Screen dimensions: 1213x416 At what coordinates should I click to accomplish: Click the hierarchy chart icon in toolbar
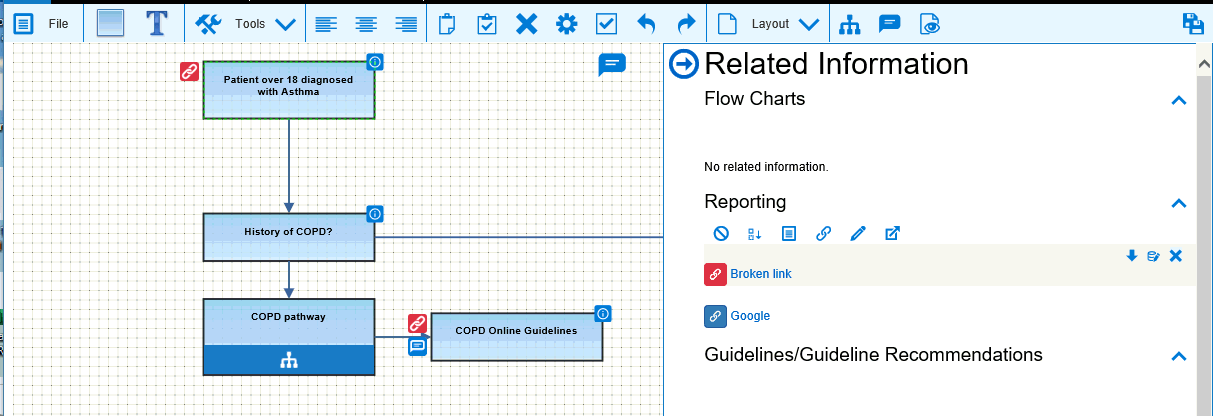click(849, 23)
